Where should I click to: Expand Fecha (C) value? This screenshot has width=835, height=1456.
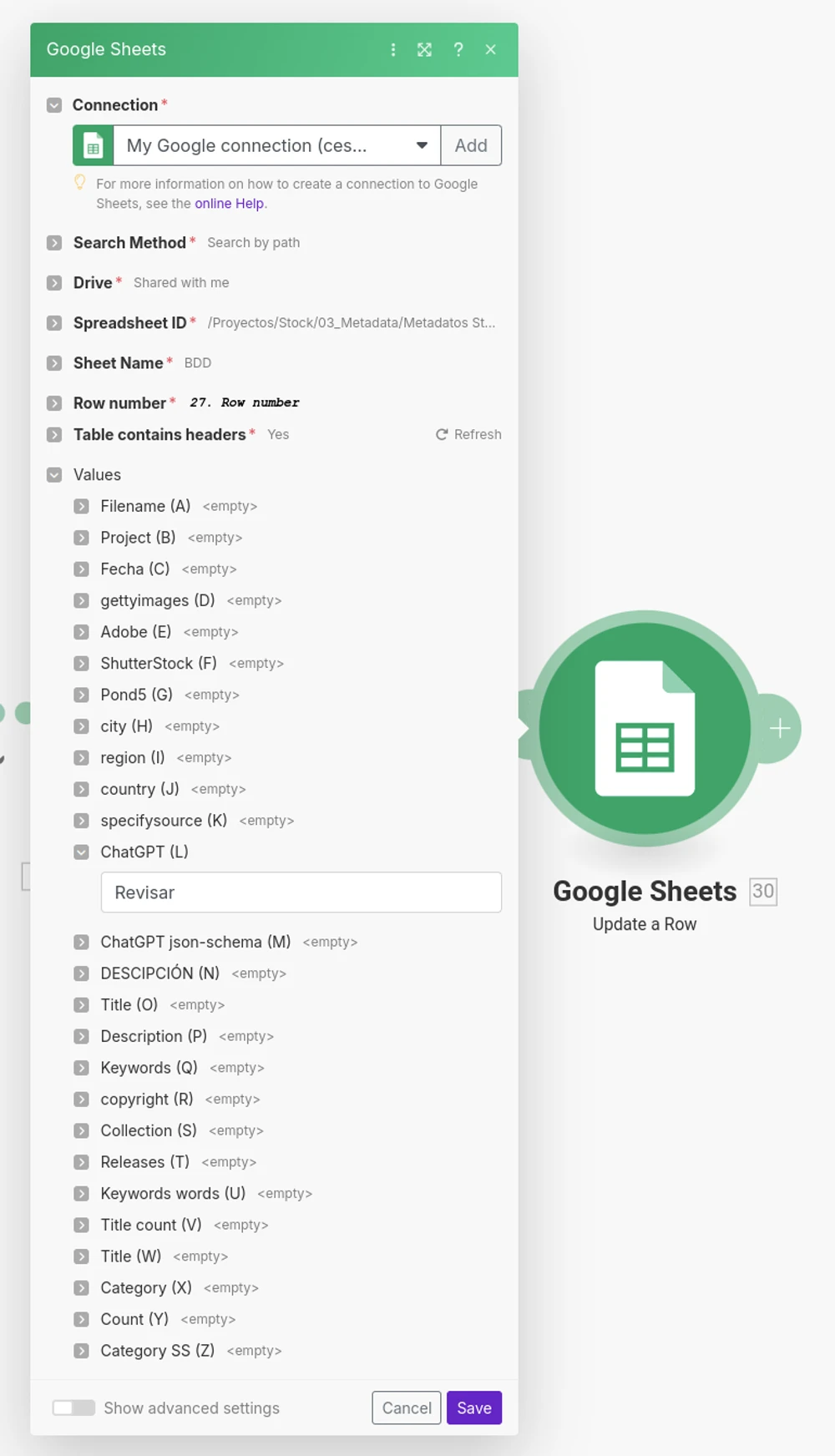tap(81, 569)
